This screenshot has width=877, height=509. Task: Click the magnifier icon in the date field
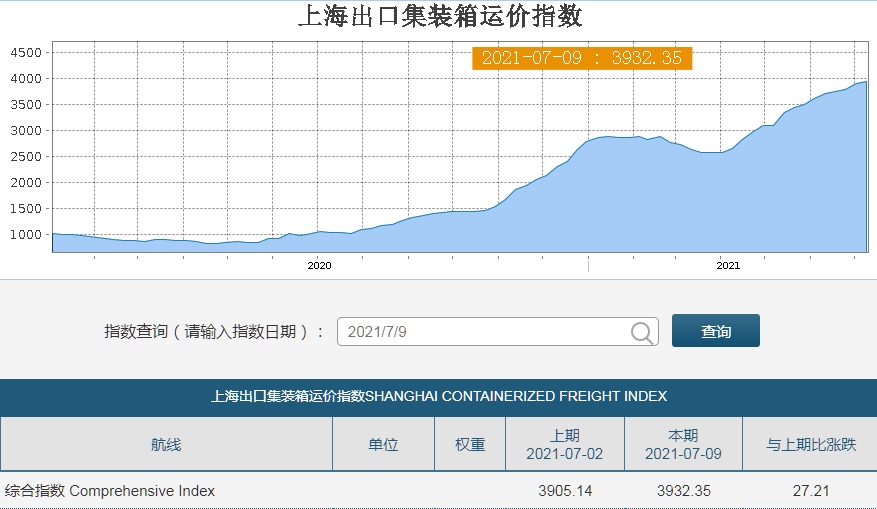[641, 332]
